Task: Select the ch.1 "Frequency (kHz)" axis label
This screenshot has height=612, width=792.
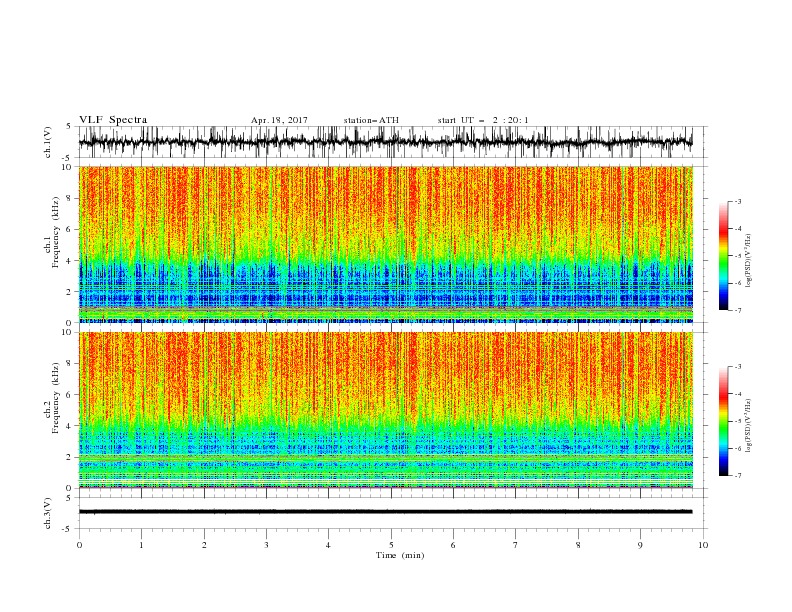Action: (56, 232)
